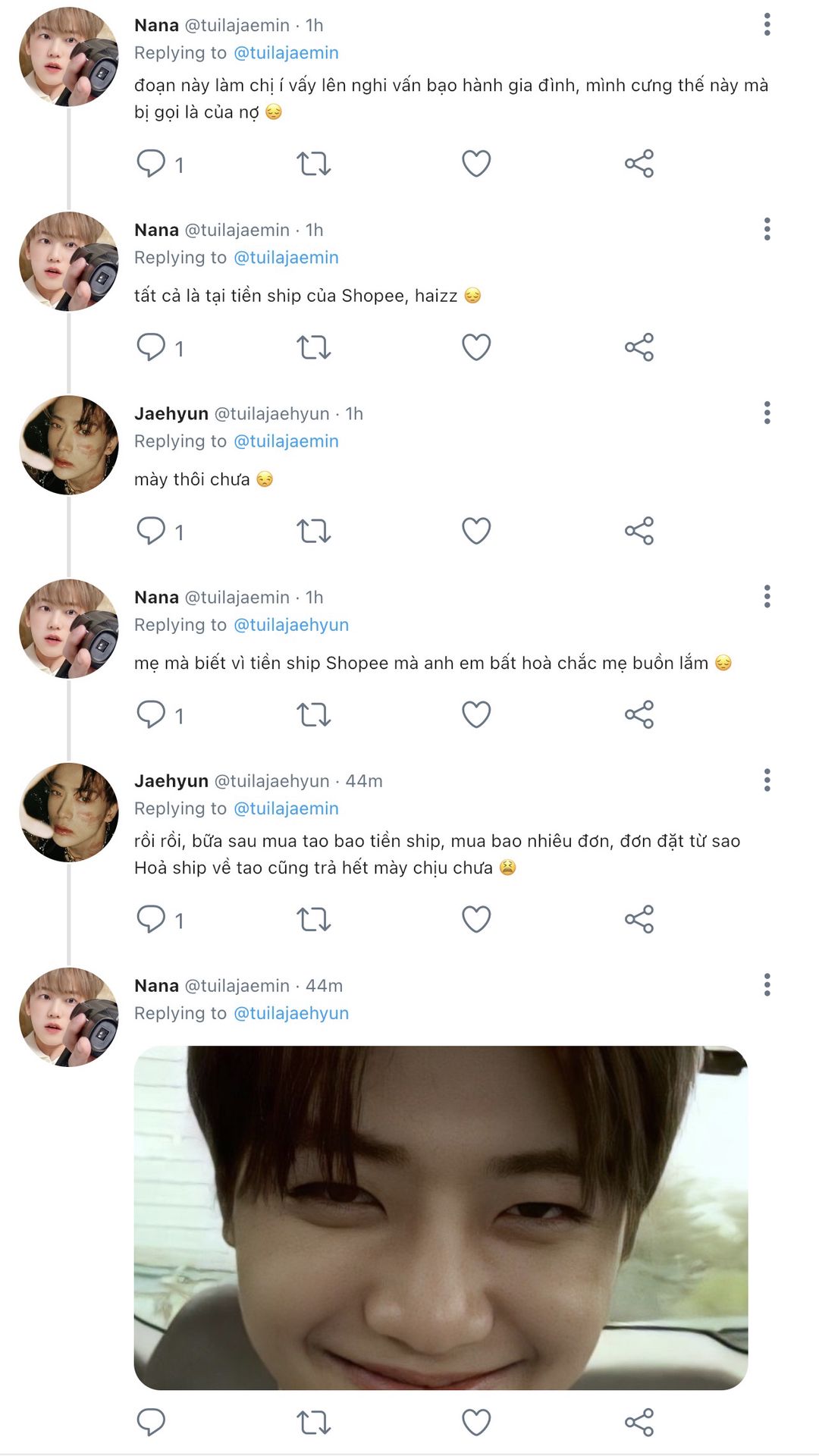Image resolution: width=819 pixels, height=1456 pixels.
Task: Like Jaehyun's 'mày thôi chưa' tweet
Action: pos(476,531)
